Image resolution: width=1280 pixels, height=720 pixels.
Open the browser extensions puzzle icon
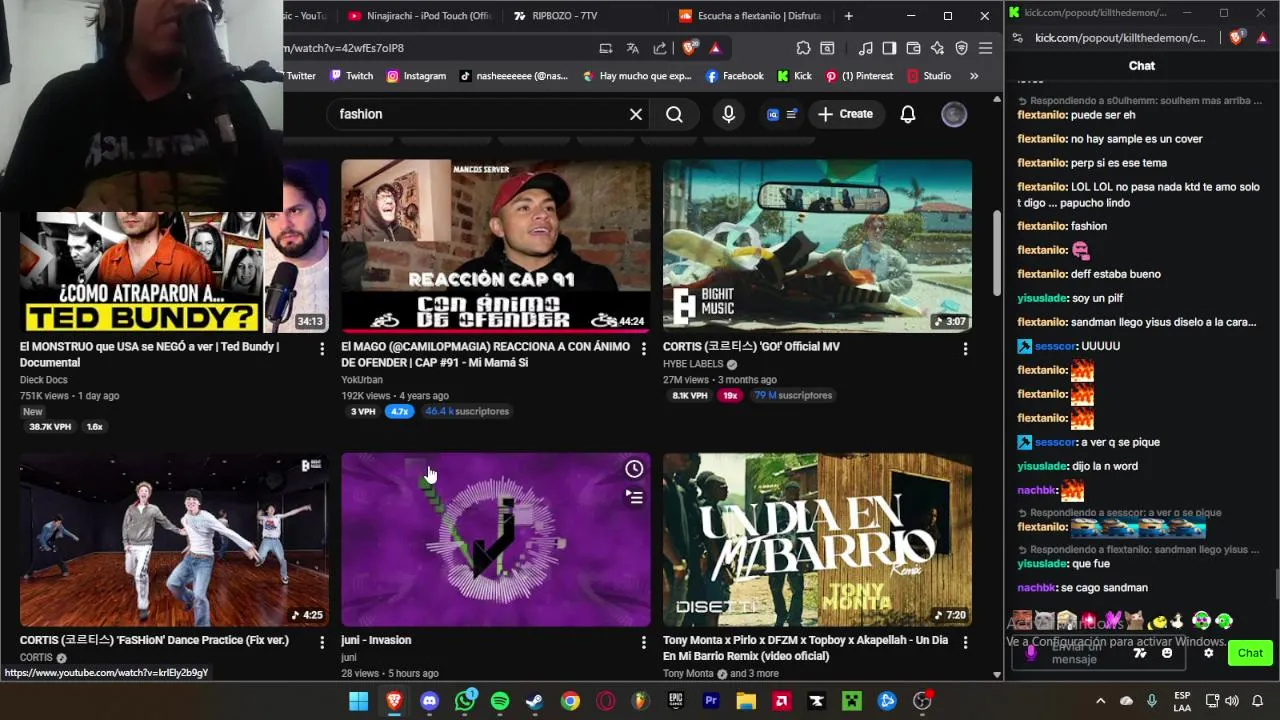click(803, 48)
